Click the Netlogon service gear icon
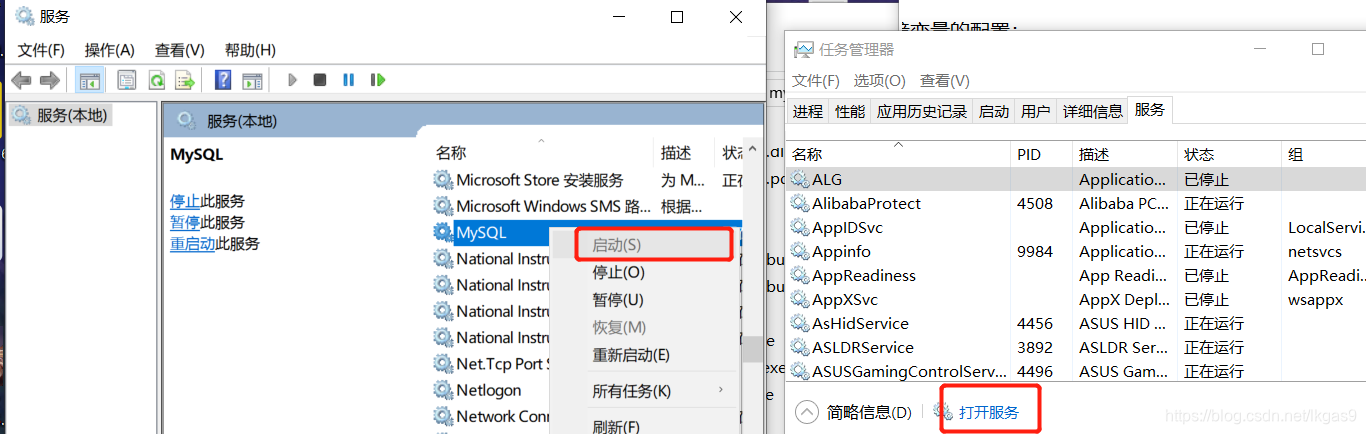 pos(442,389)
